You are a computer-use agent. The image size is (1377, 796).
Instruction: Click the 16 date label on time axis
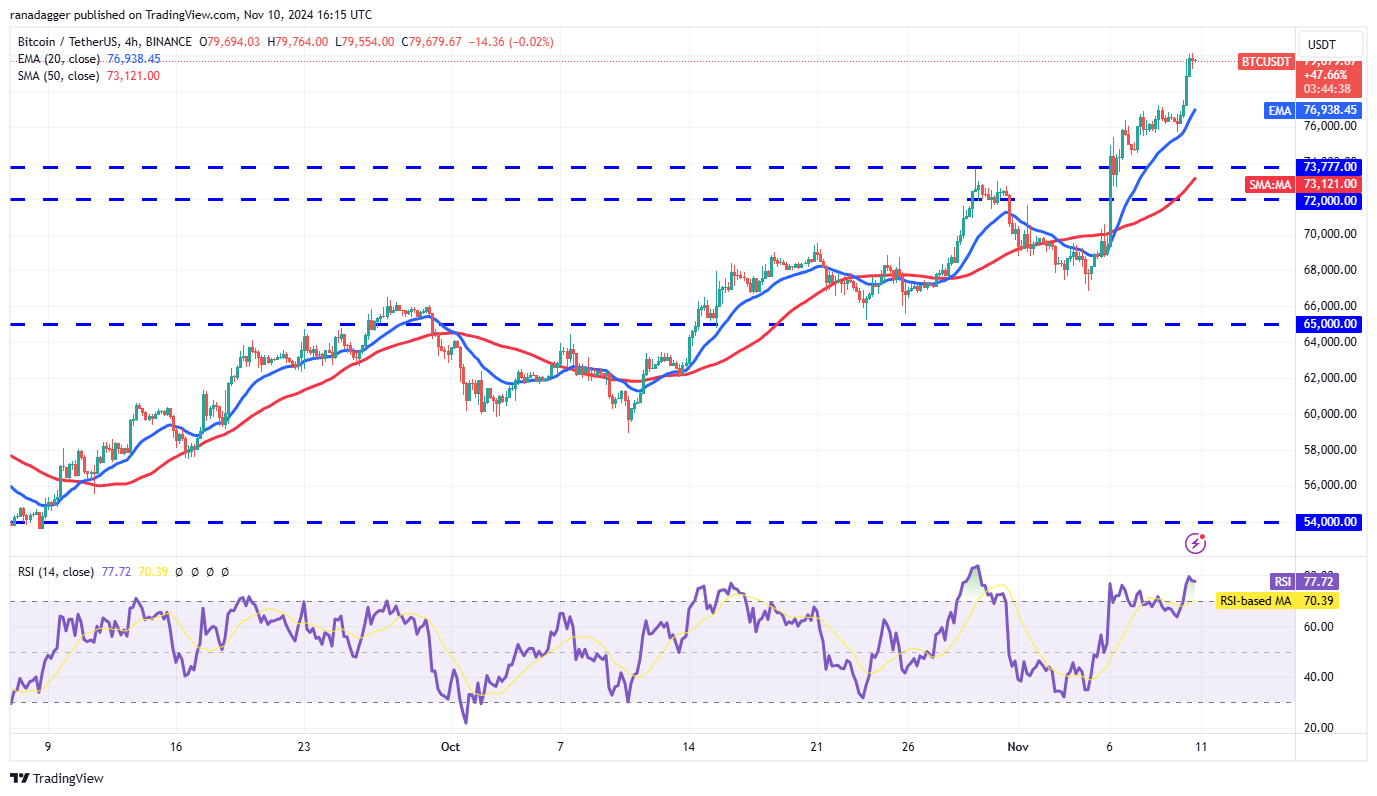click(x=175, y=747)
